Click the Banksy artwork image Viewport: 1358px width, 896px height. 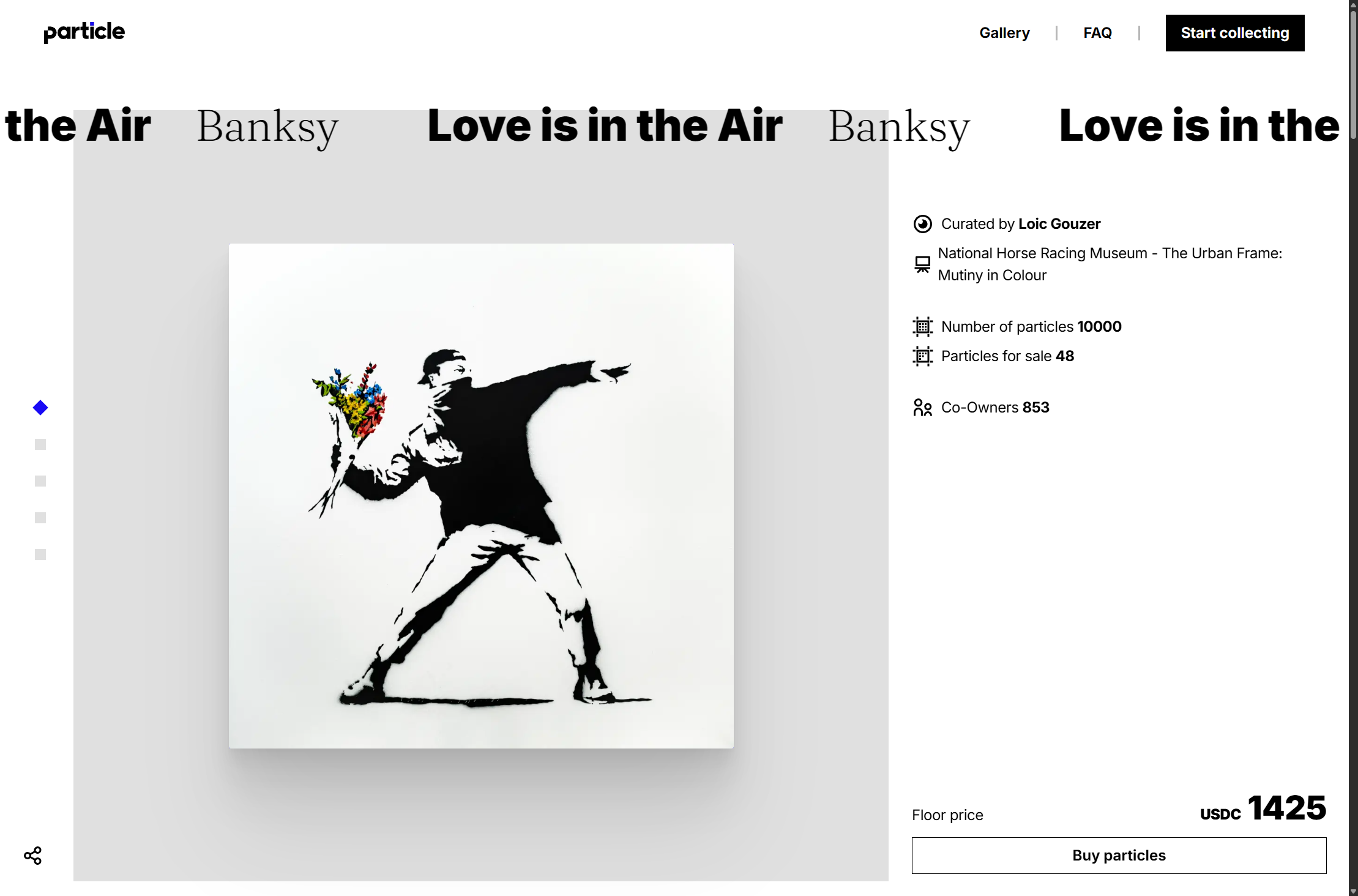[481, 496]
